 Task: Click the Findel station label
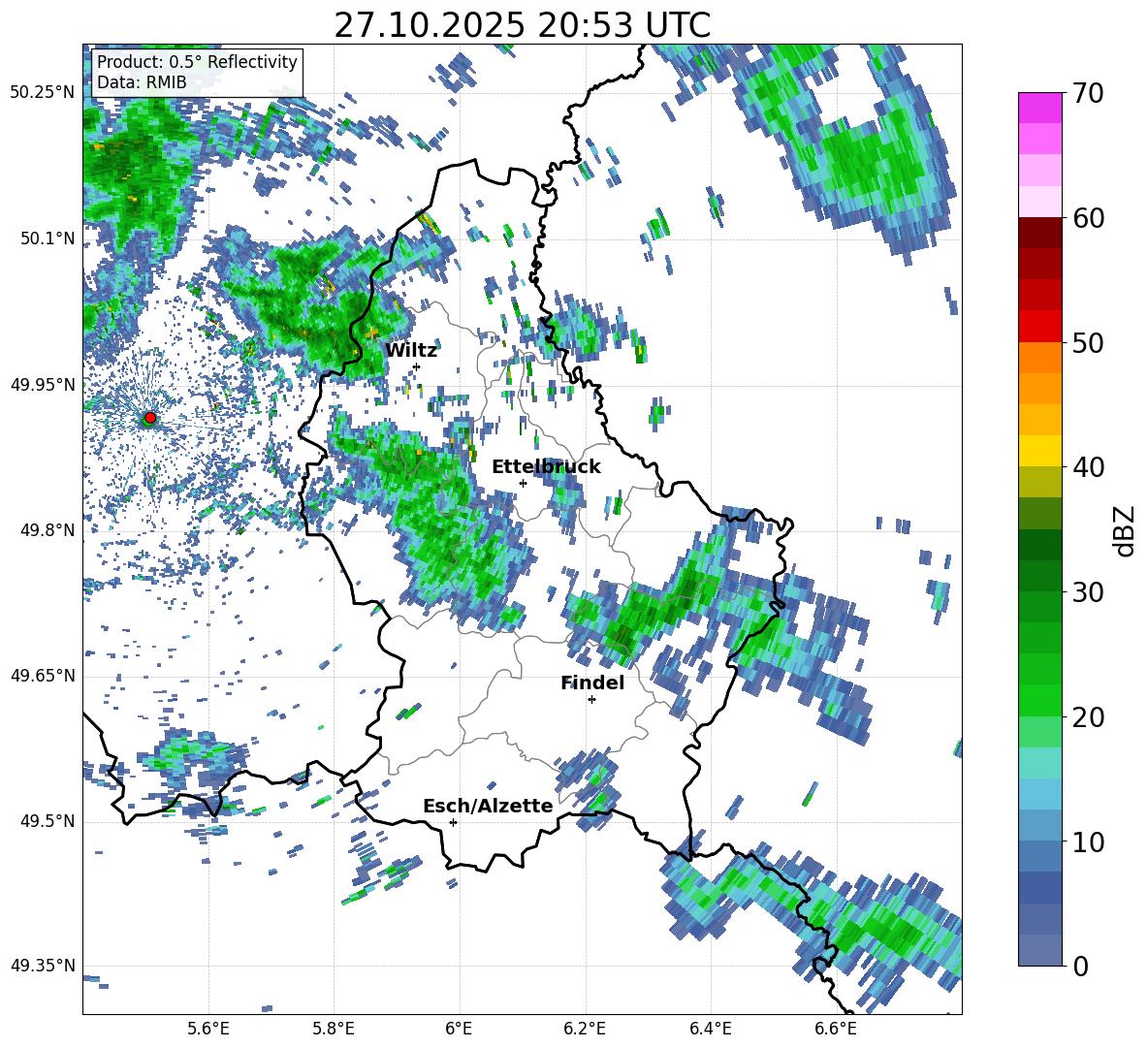coord(592,683)
